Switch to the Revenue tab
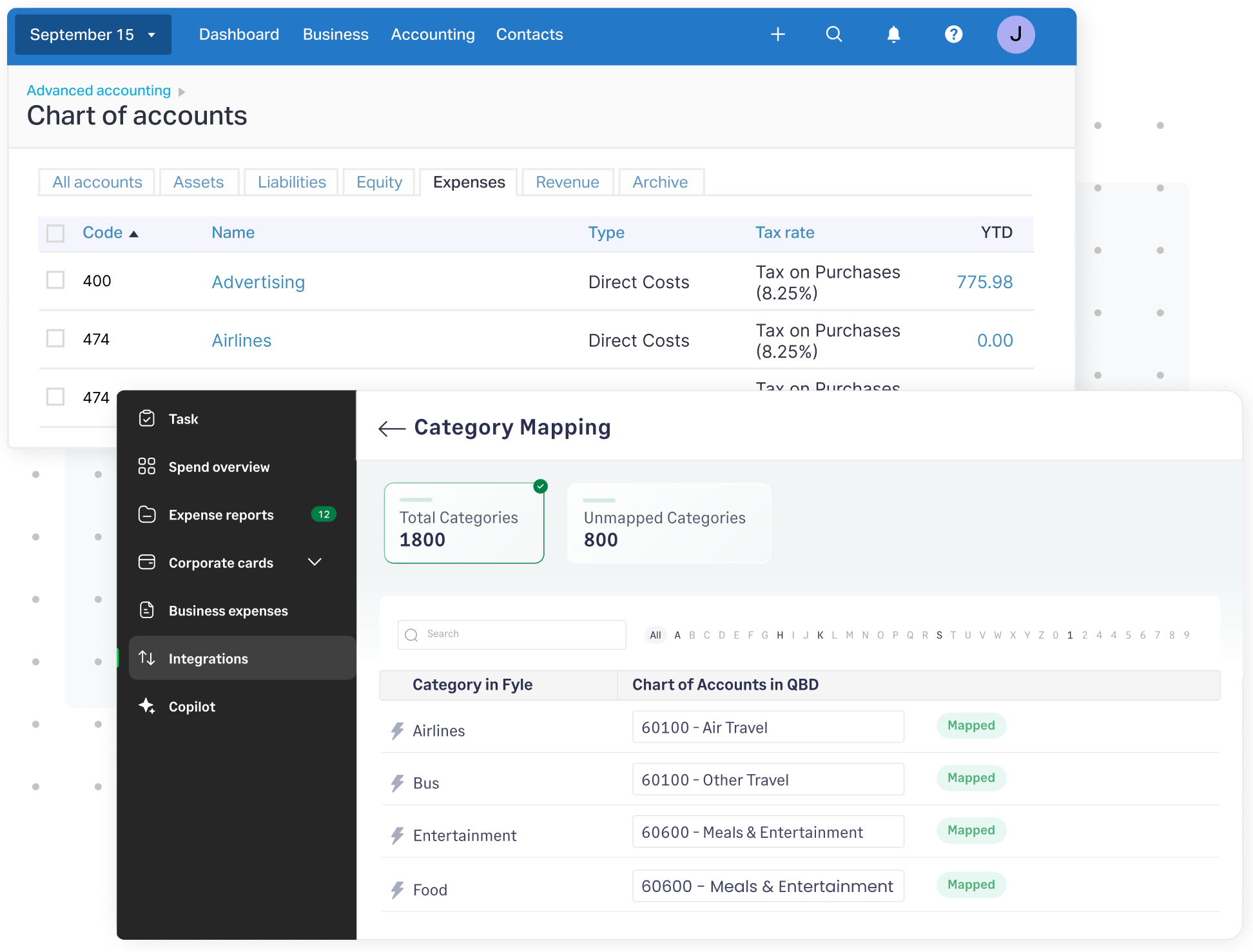The width and height of the screenshot is (1253, 952). (567, 182)
